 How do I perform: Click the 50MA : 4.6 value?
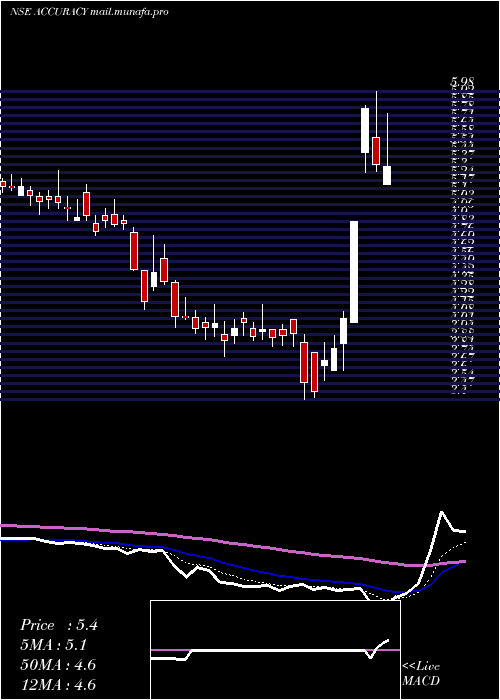pyautogui.click(x=58, y=665)
